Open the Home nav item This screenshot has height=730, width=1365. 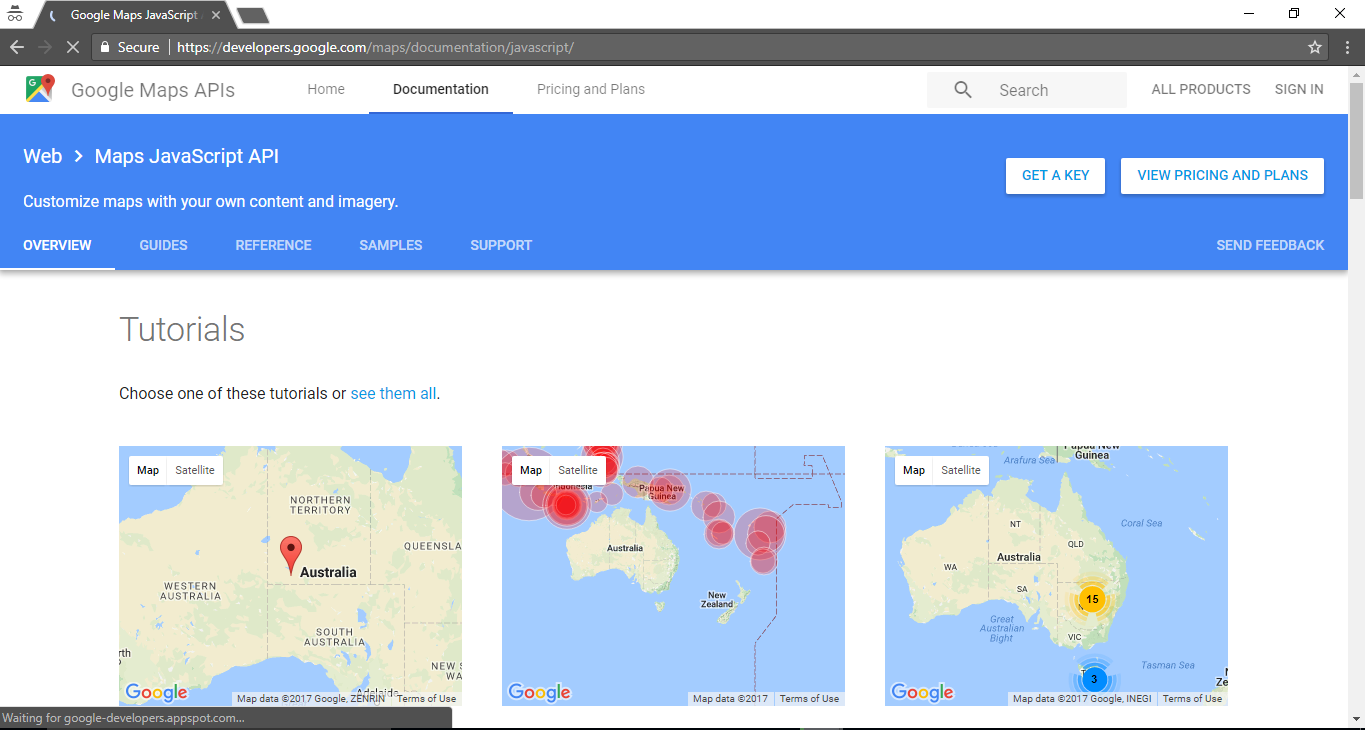(x=326, y=89)
